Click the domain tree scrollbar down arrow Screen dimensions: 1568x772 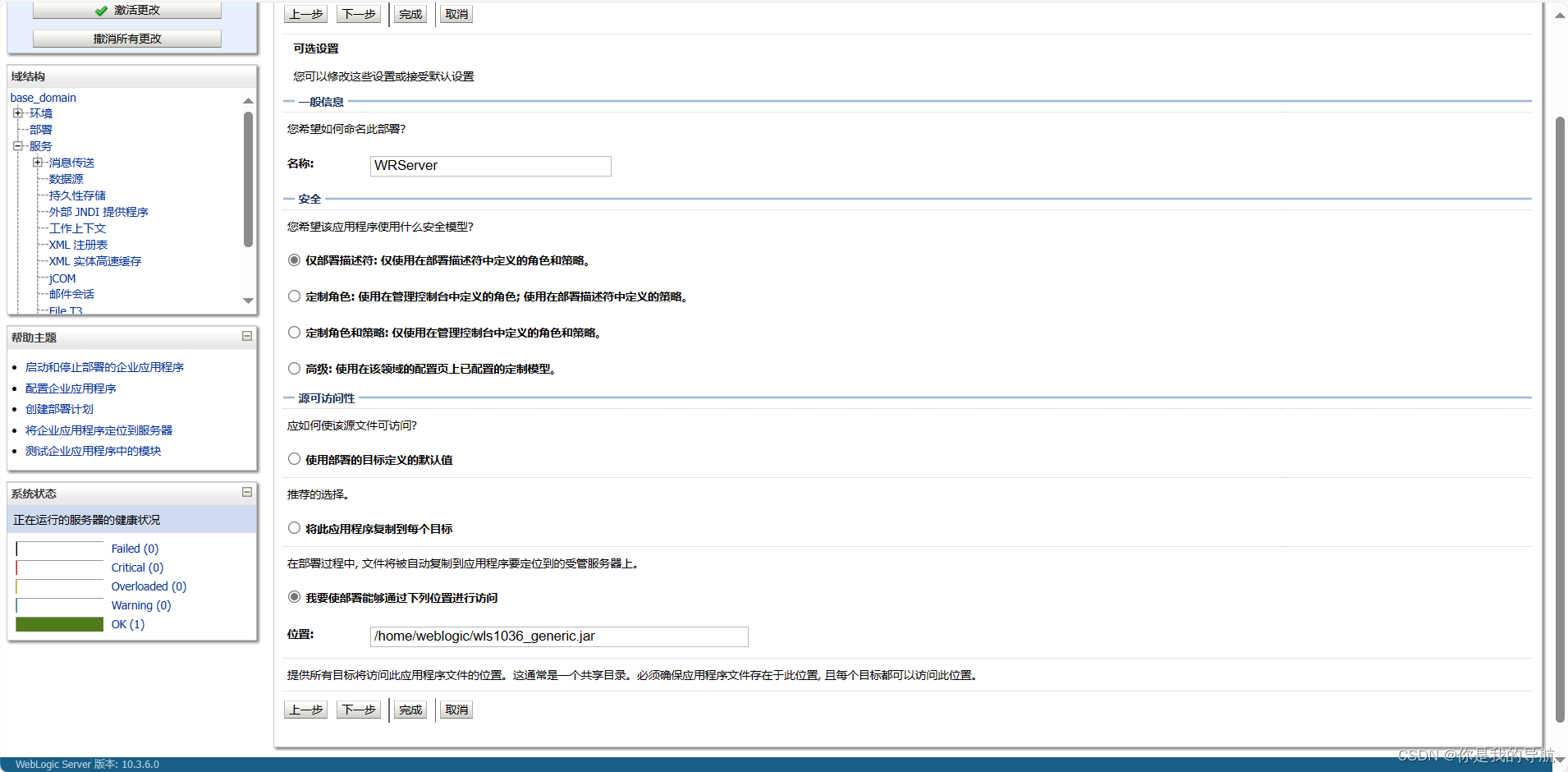coord(248,301)
